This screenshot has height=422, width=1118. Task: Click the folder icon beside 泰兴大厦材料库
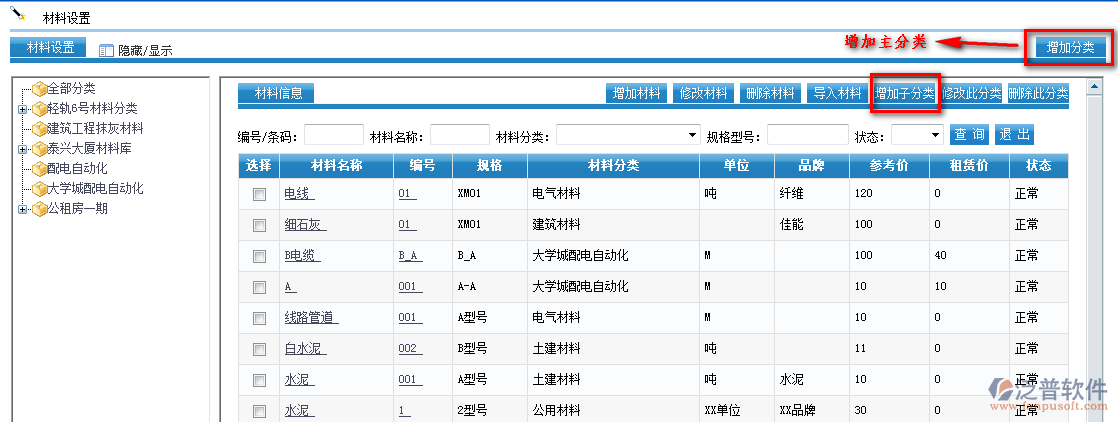[39, 149]
